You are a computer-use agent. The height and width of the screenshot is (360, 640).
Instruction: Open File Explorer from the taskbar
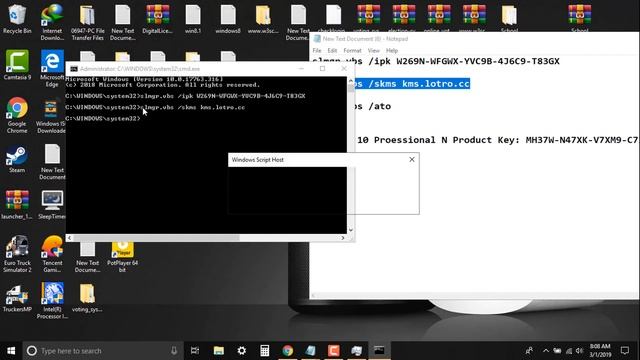point(219,351)
